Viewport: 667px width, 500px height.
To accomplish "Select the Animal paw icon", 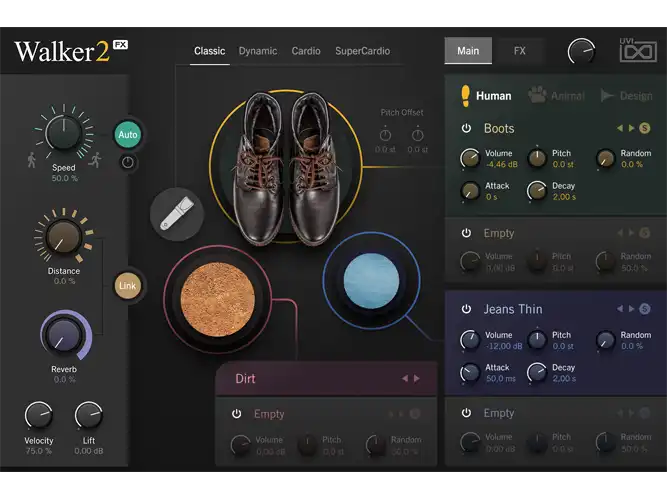I will (538, 95).
